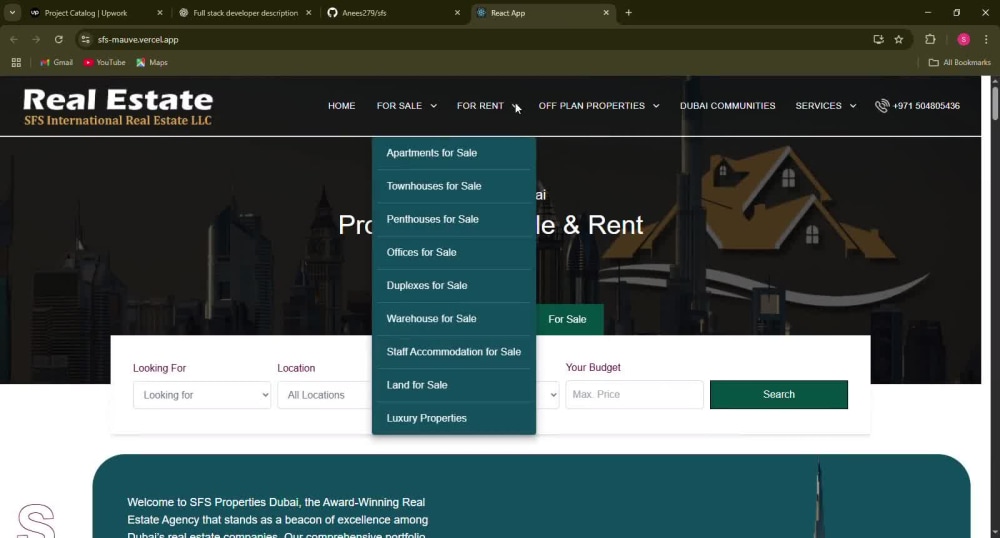Viewport: 1000px width, 538px height.
Task: Click the green Search button
Action: coord(779,395)
